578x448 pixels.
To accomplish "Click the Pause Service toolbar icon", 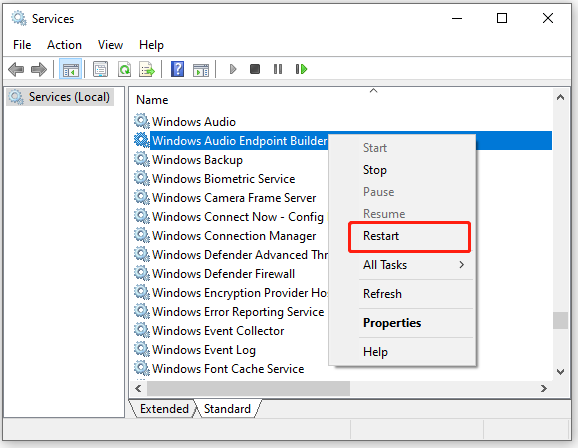I will click(278, 69).
